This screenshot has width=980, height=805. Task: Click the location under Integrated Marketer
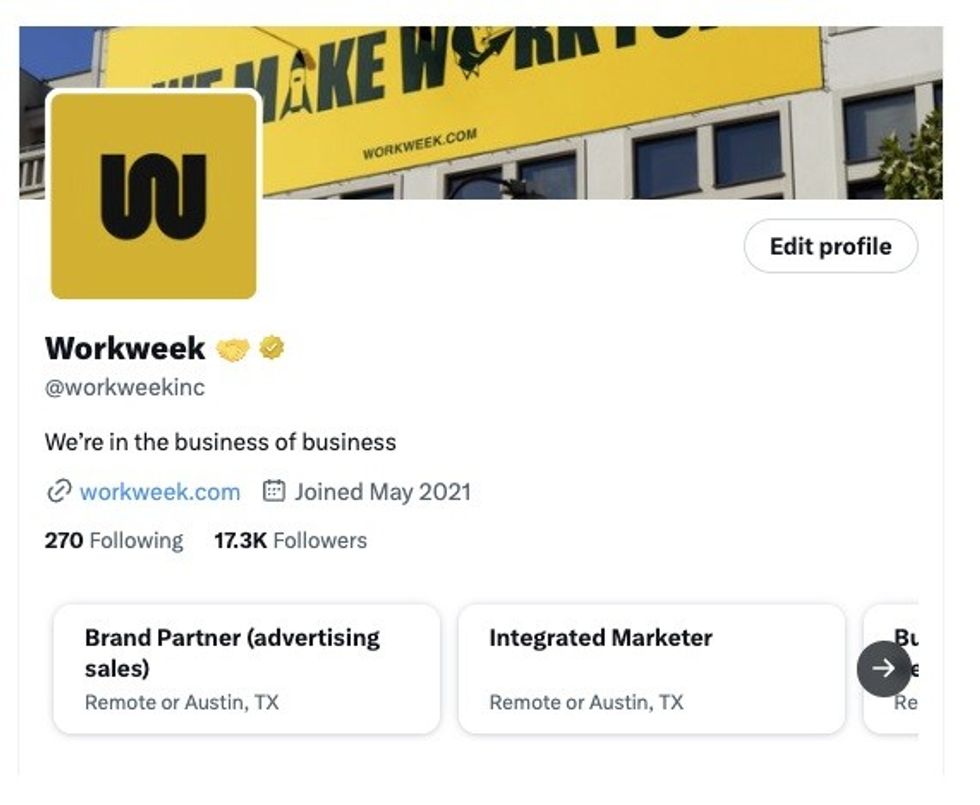(586, 702)
